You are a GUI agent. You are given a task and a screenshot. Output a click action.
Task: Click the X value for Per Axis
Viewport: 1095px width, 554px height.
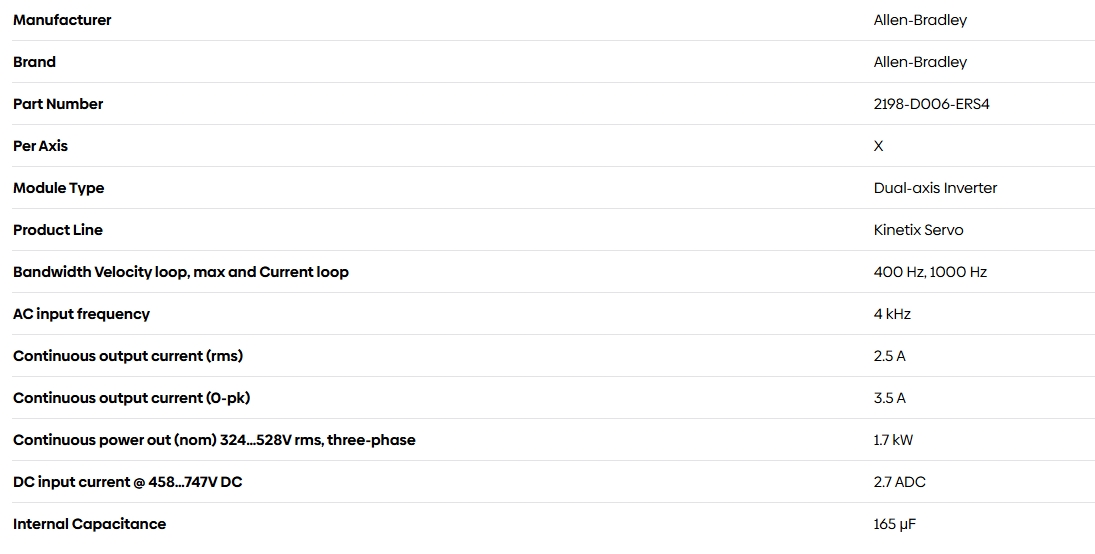tap(879, 146)
